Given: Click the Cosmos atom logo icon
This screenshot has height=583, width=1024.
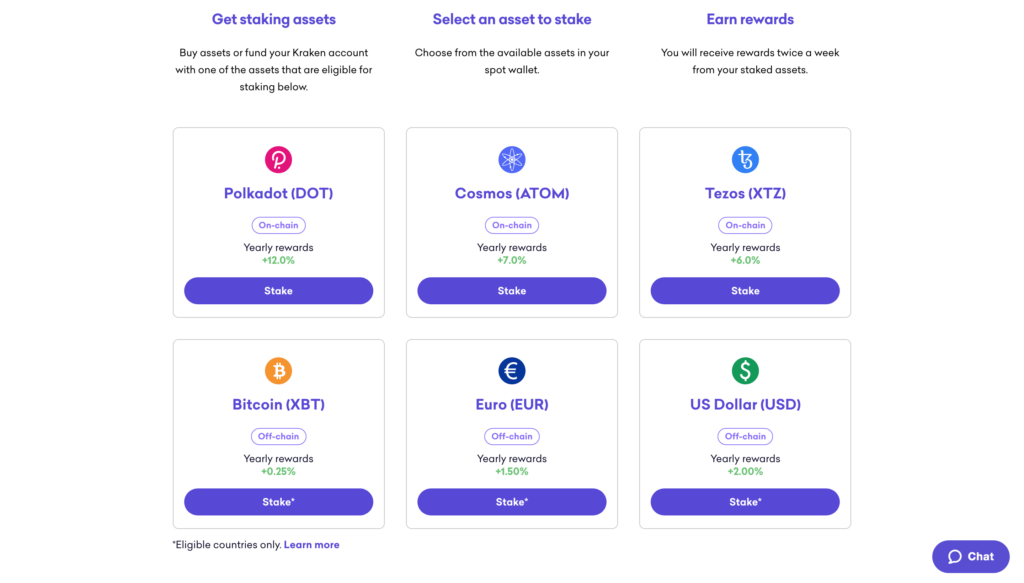Looking at the screenshot, I should click(x=511, y=159).
